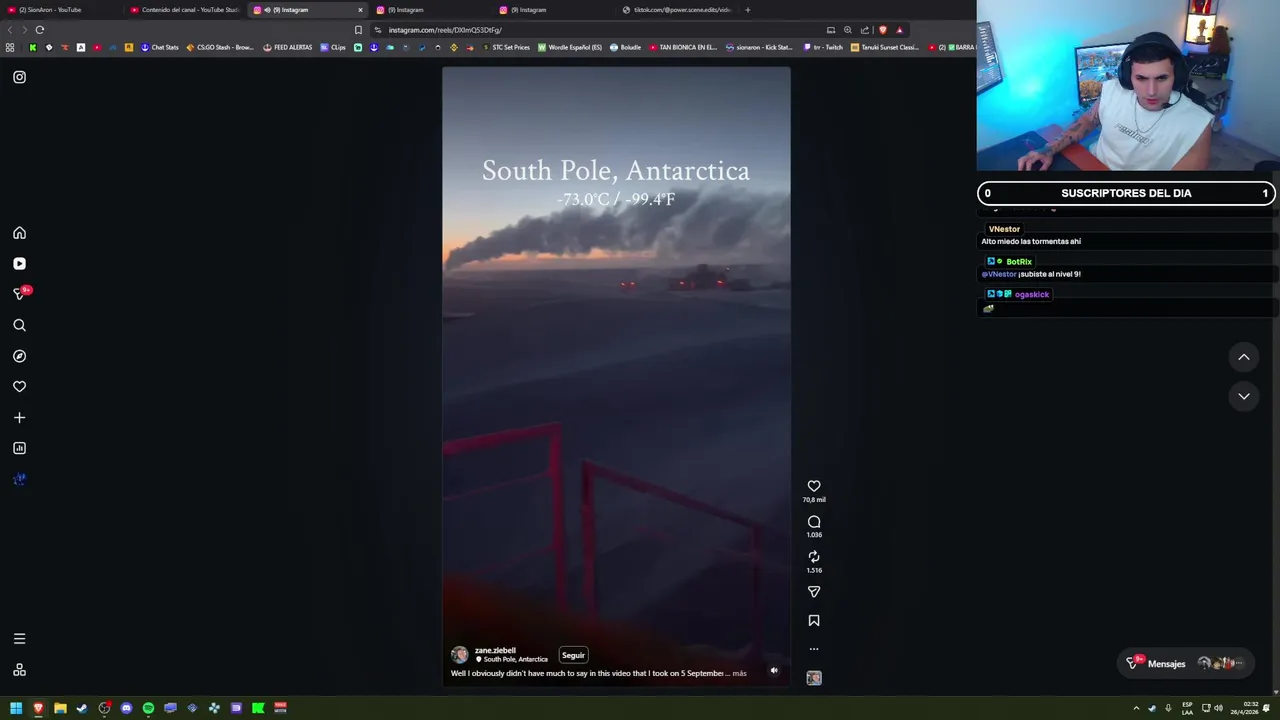Open Windows notification center
1280x720 pixels.
point(1267,708)
